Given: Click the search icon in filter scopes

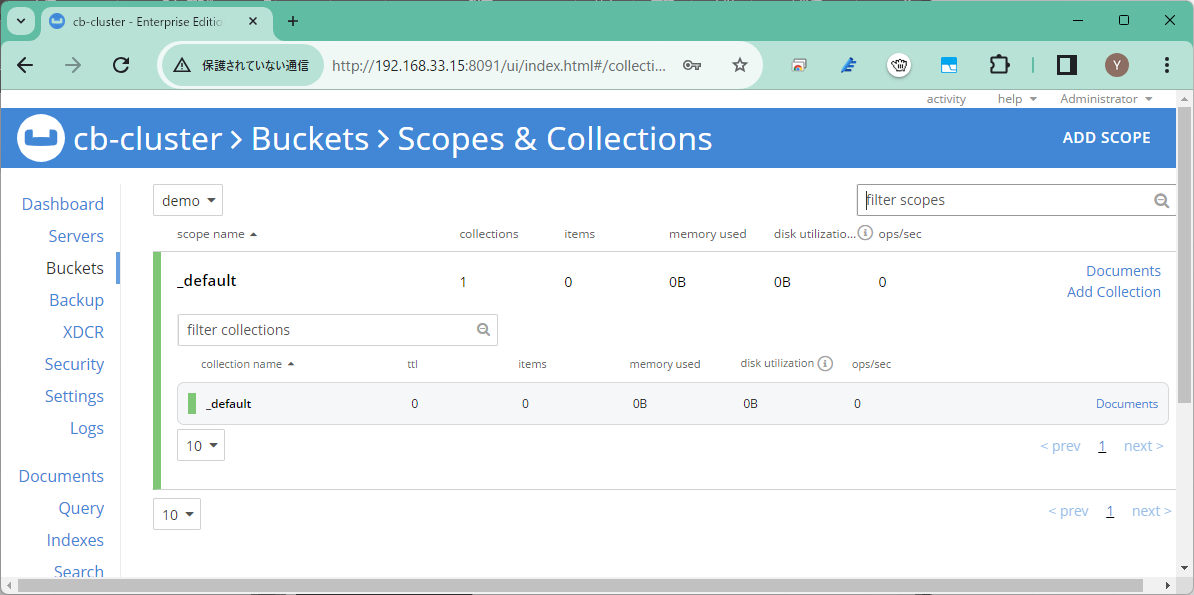Looking at the screenshot, I should [x=1161, y=200].
